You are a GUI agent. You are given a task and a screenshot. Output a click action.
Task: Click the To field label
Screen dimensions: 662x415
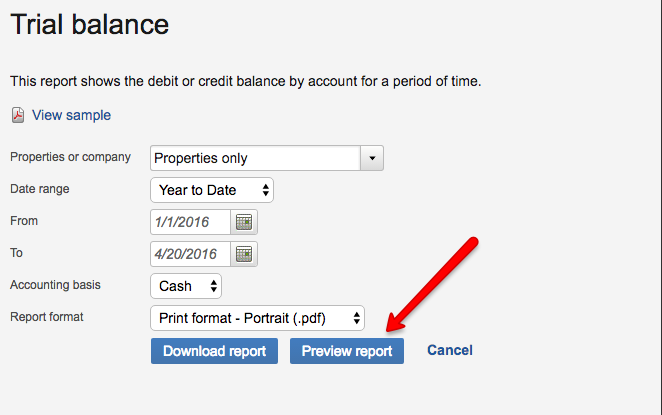(x=16, y=253)
